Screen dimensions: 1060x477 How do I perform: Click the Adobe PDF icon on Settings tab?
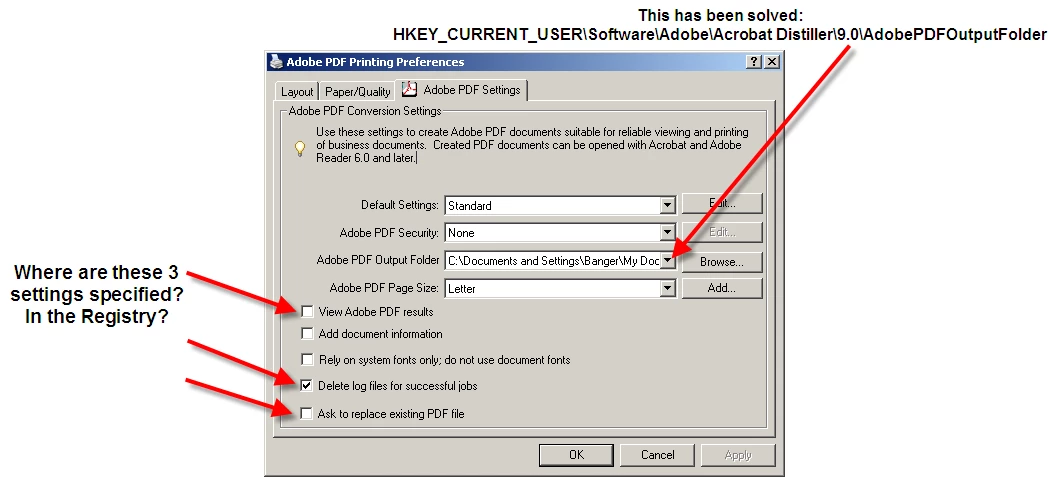[410, 89]
